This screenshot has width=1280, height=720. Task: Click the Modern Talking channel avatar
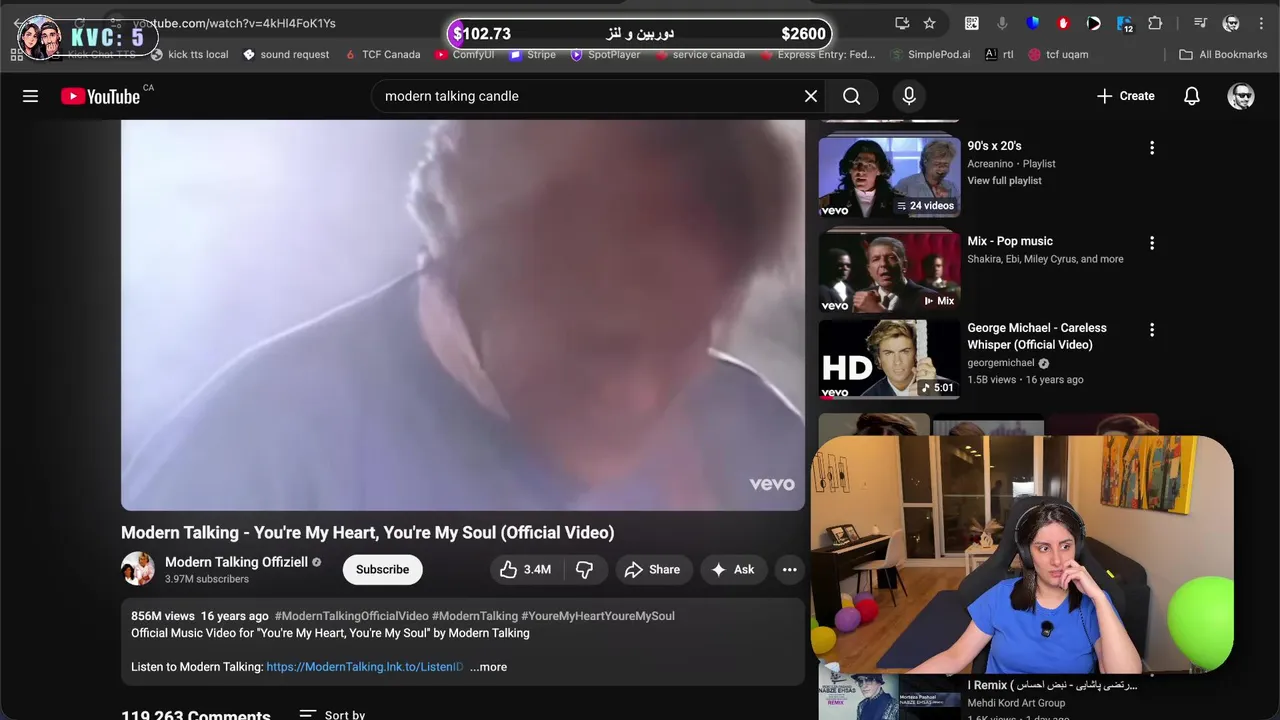(138, 569)
